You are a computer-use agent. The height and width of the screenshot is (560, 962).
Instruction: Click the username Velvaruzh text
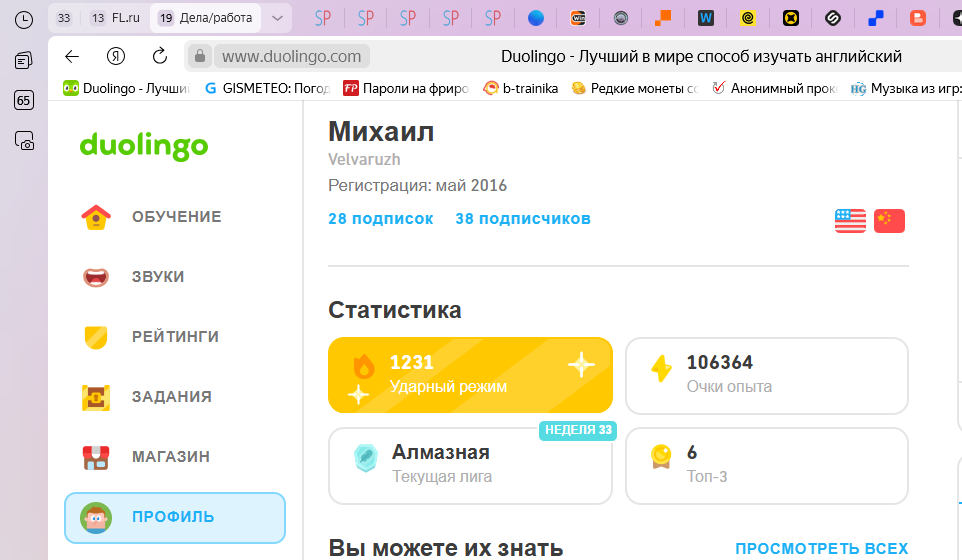pos(364,159)
